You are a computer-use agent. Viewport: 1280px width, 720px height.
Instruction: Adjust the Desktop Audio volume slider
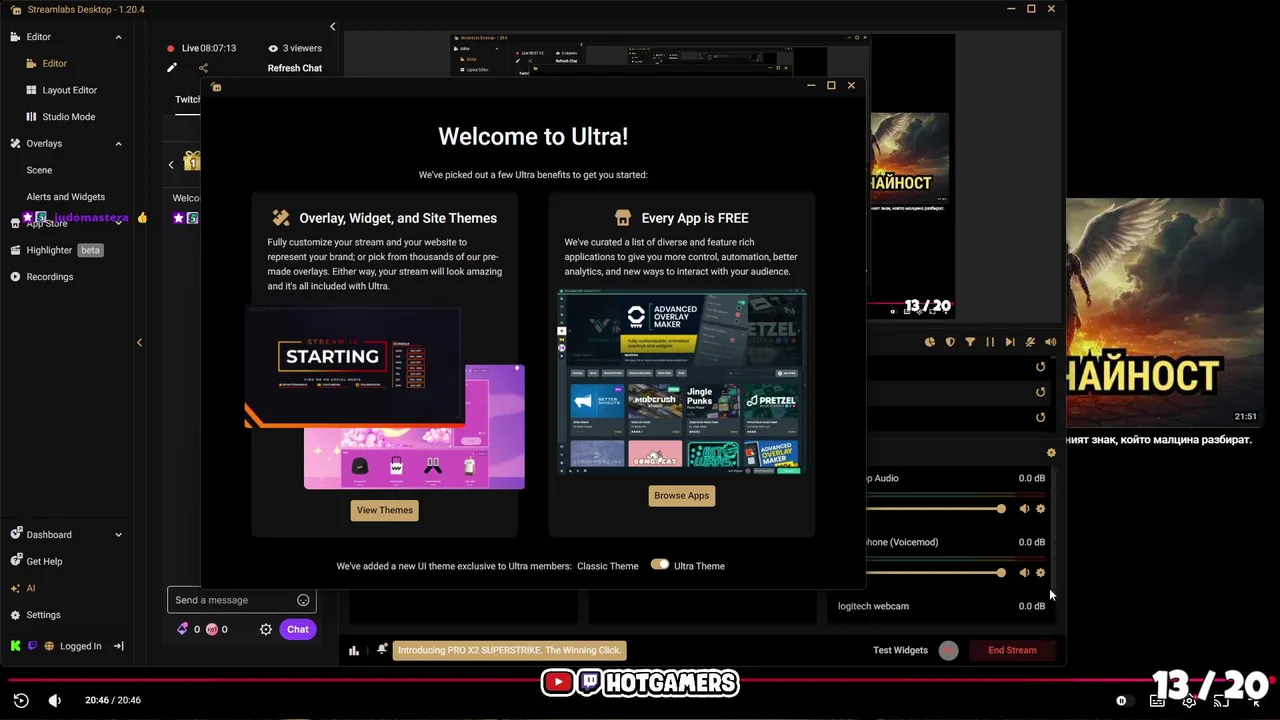[x=933, y=509]
